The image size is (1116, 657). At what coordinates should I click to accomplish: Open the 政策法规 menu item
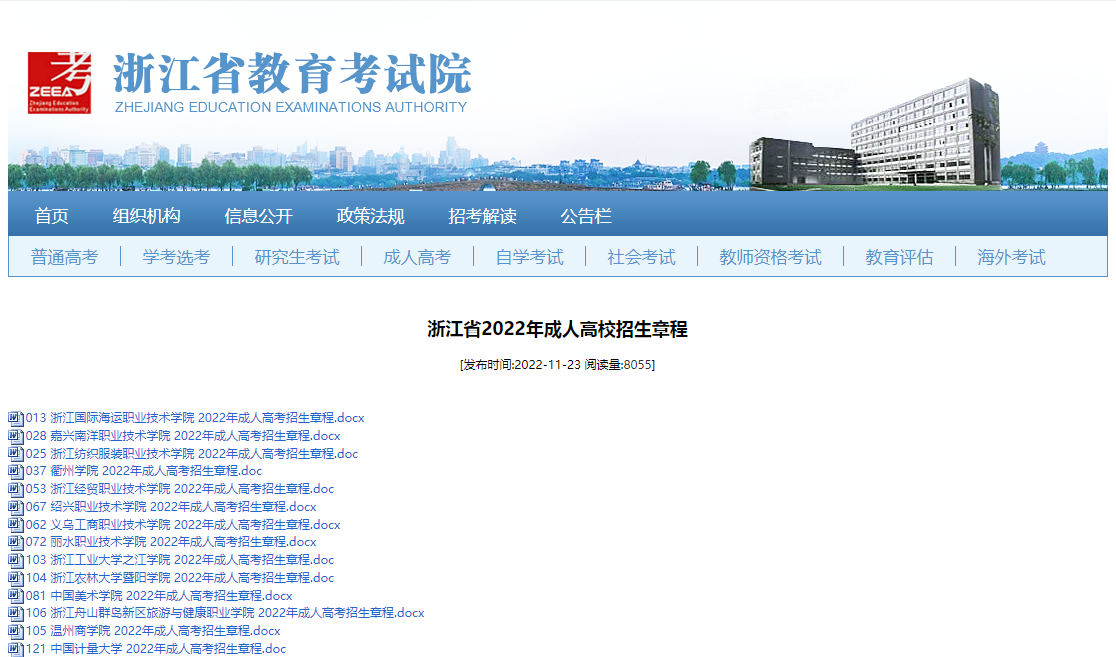pos(370,216)
